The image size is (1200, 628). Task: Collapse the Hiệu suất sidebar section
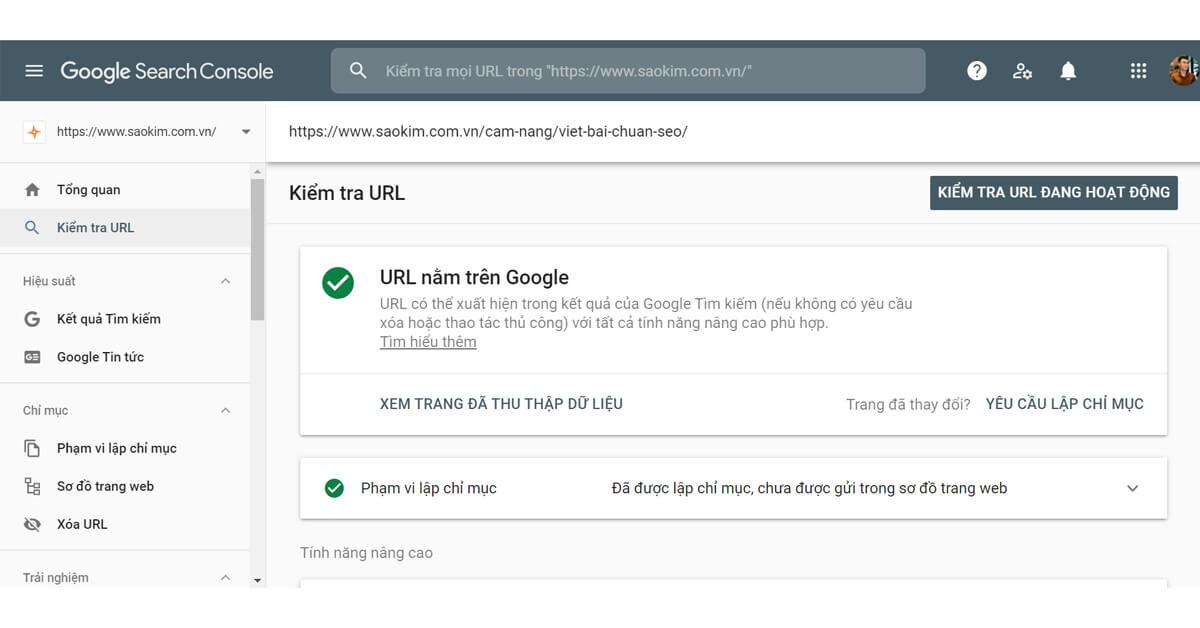(226, 280)
